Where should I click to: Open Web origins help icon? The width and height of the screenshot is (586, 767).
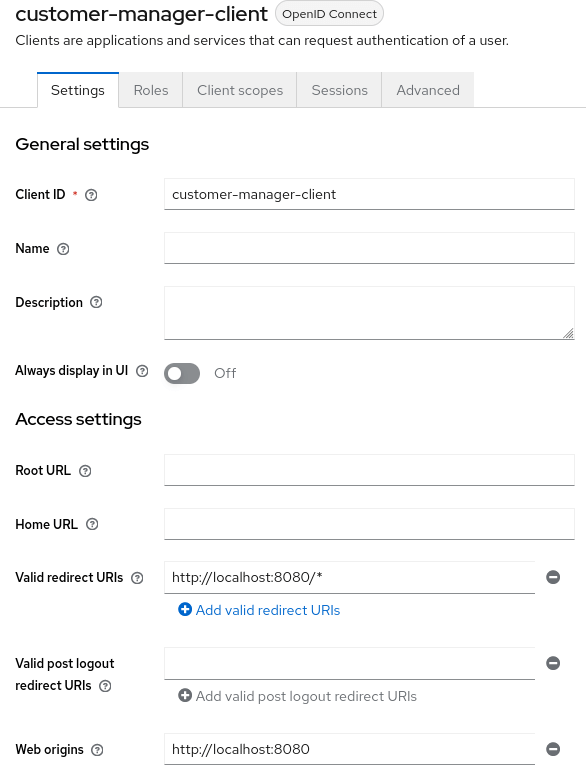coord(97,750)
